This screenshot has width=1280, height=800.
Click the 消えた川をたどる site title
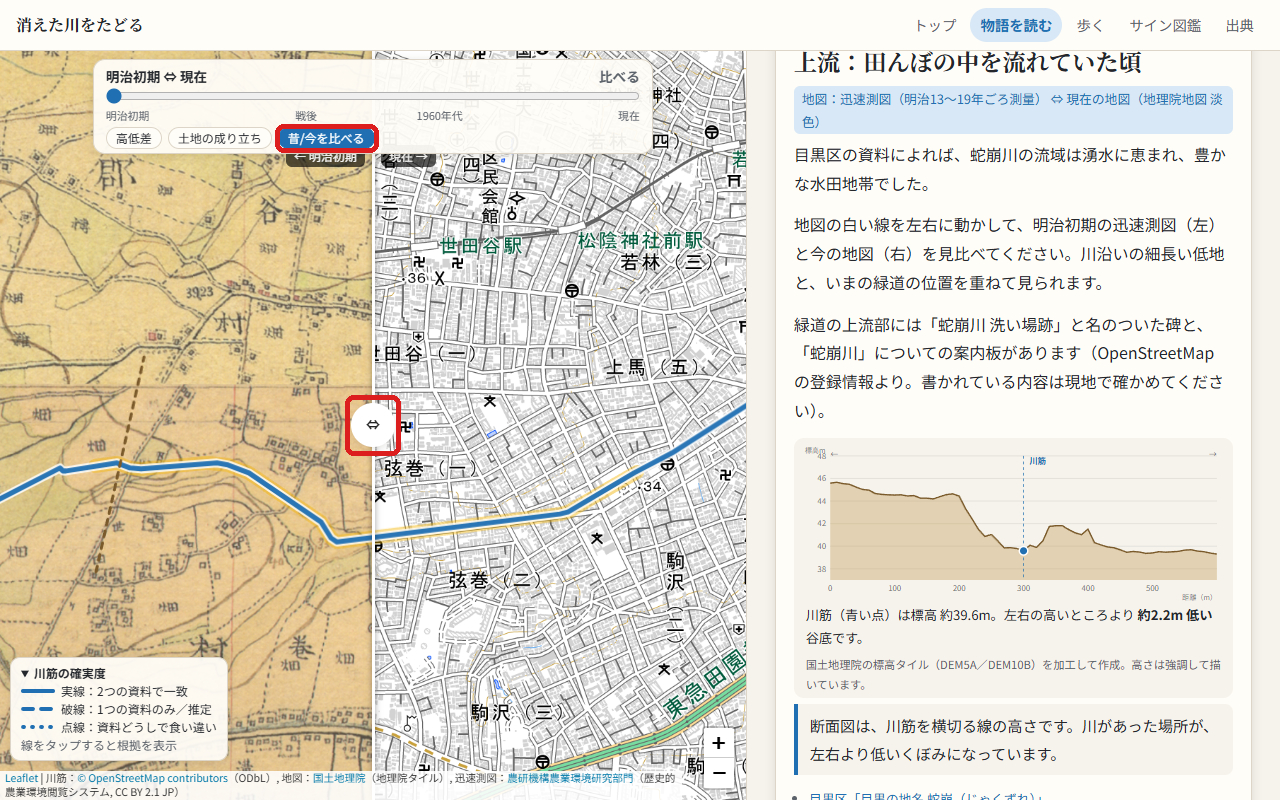point(79,25)
